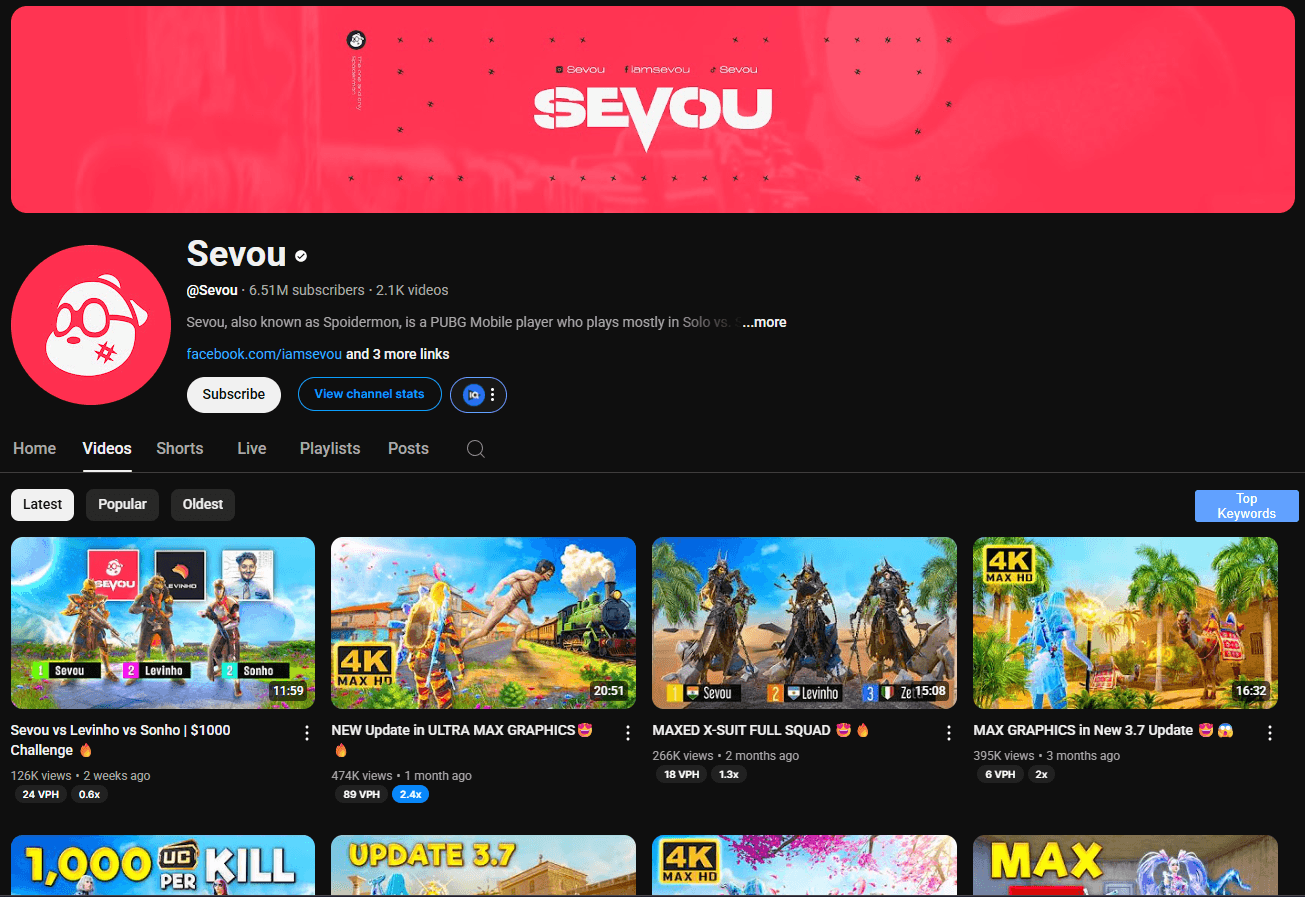
Task: Open MAXED X-SUIT FULL SQUAD thumbnail
Action: (x=804, y=623)
